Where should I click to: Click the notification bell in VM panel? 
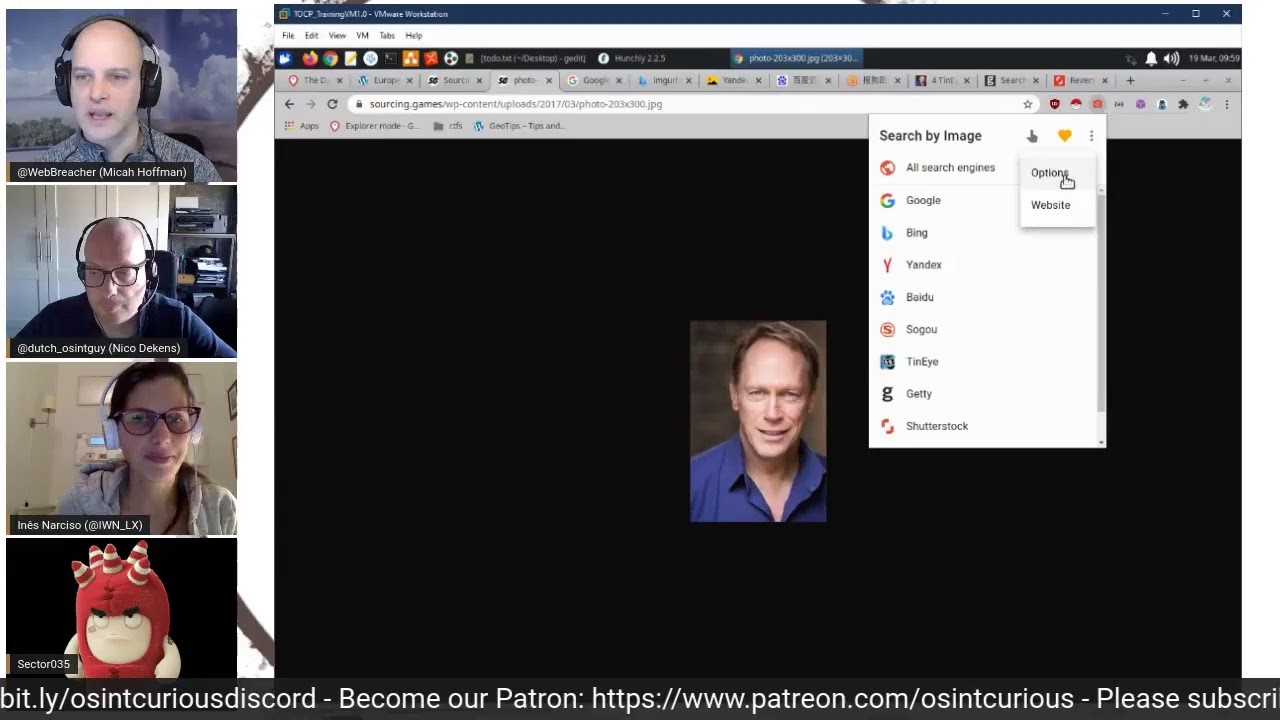point(1151,58)
